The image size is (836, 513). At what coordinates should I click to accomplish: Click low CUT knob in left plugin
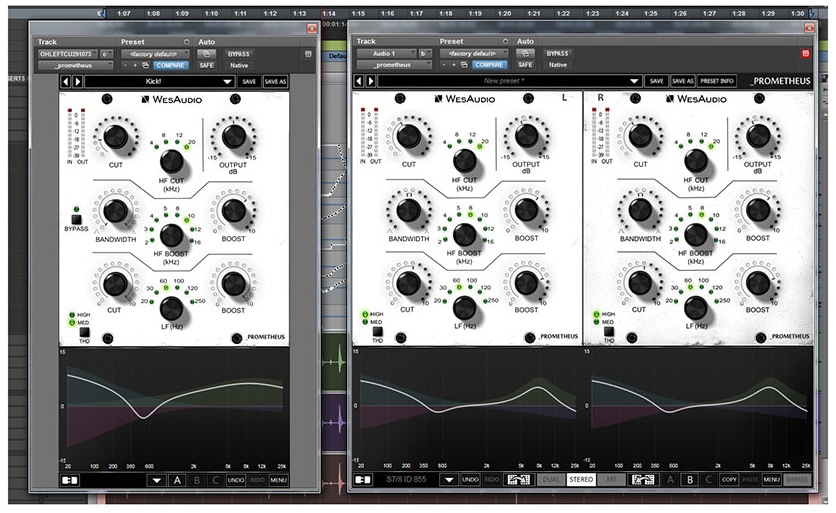[116, 284]
